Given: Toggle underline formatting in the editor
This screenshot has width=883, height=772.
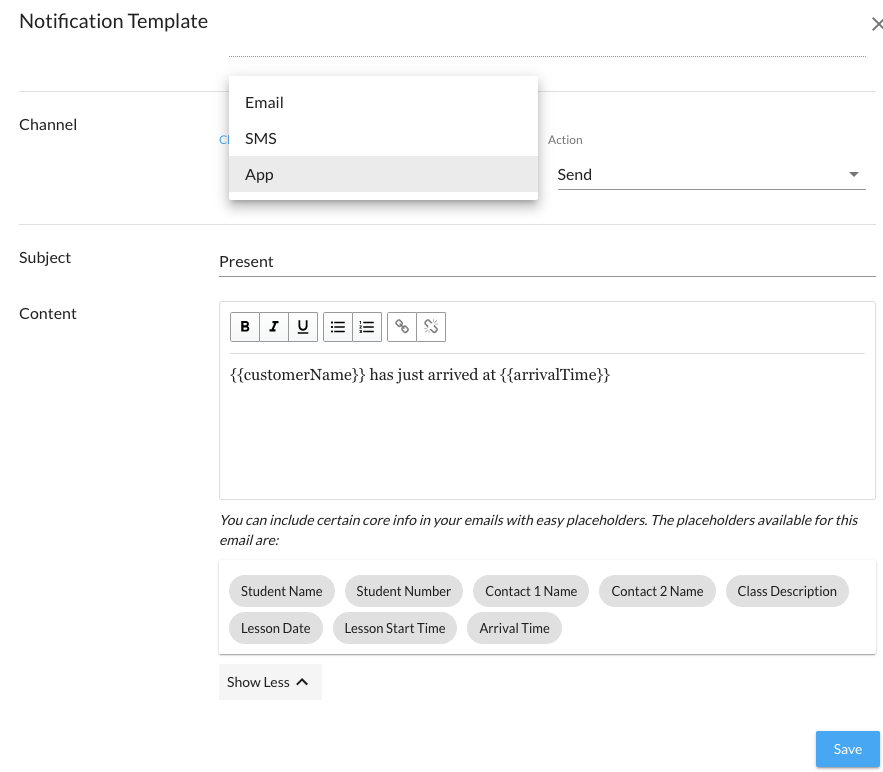Looking at the screenshot, I should pyautogui.click(x=303, y=327).
